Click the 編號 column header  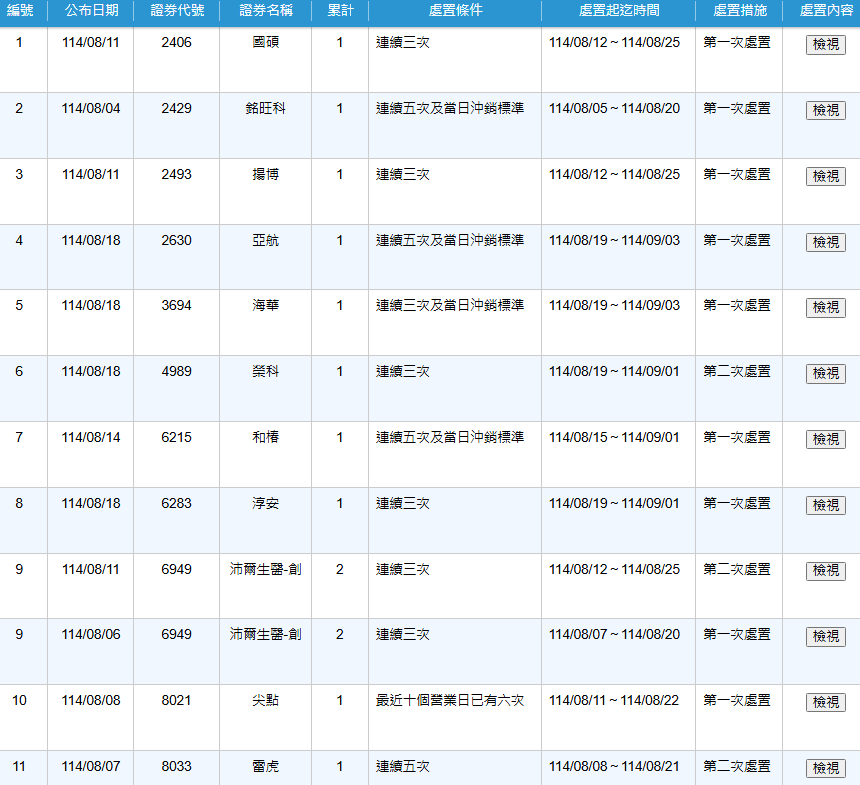[x=20, y=10]
